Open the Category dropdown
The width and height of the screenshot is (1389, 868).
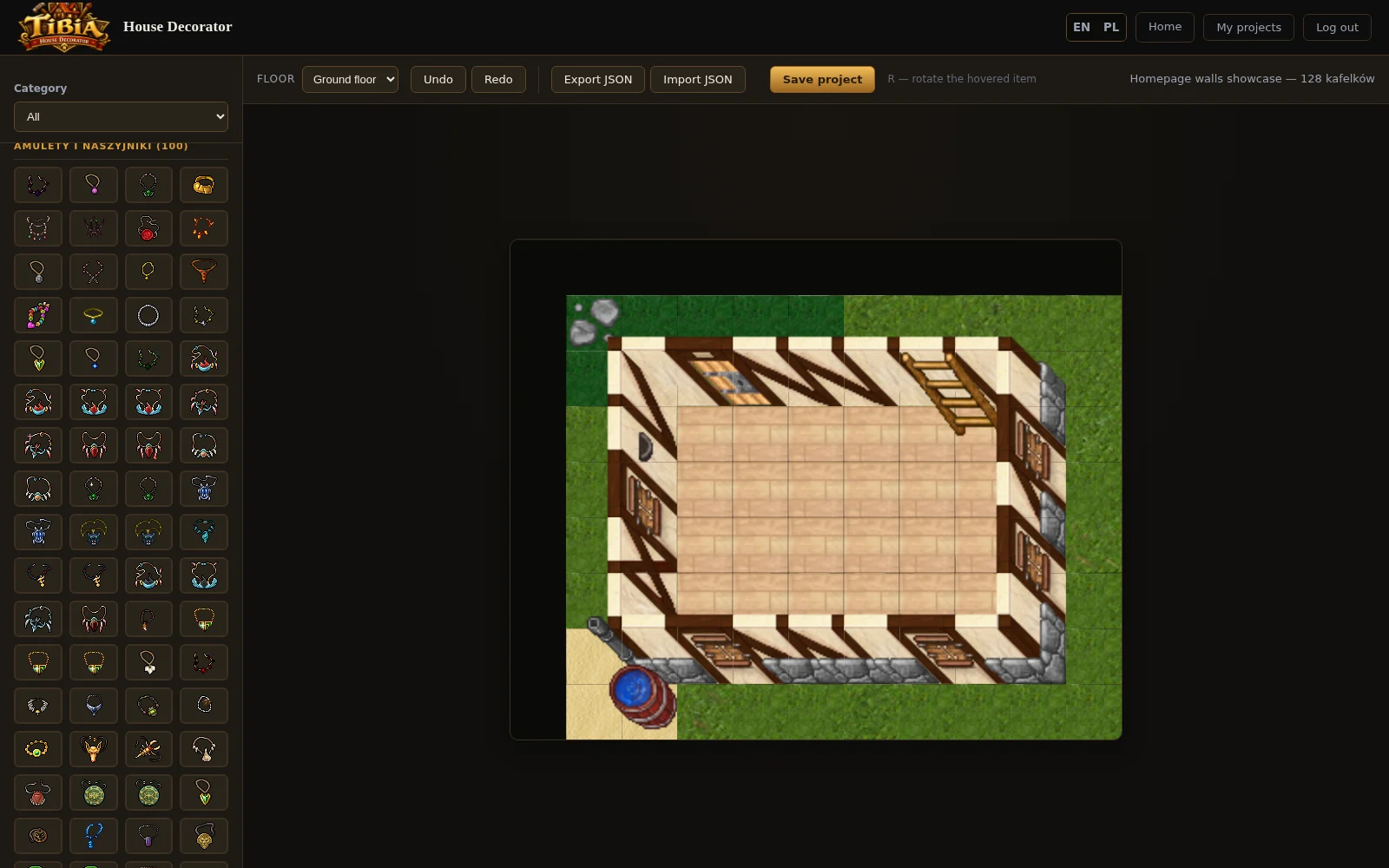(121, 116)
